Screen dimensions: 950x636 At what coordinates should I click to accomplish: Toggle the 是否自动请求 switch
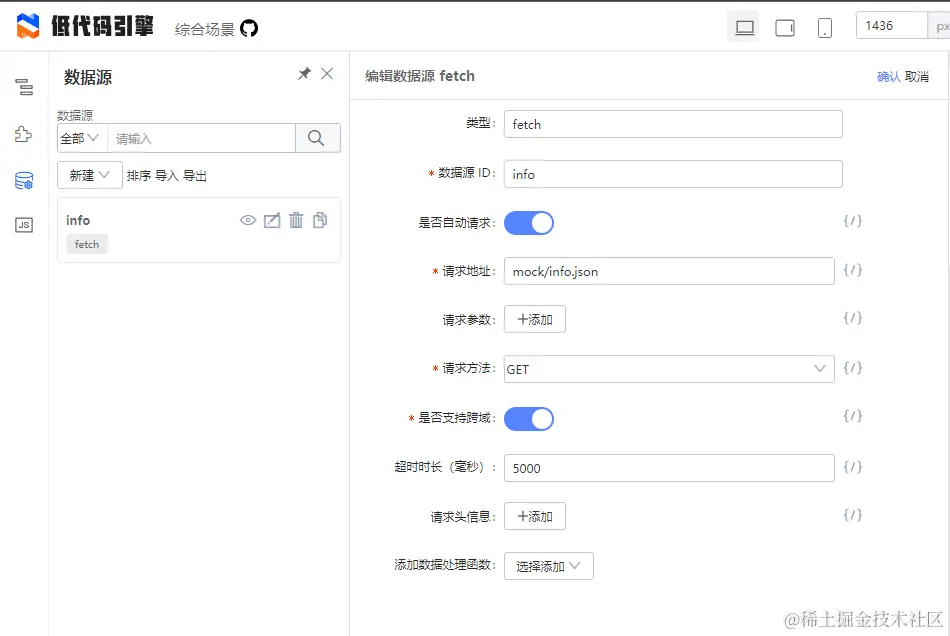click(x=529, y=223)
